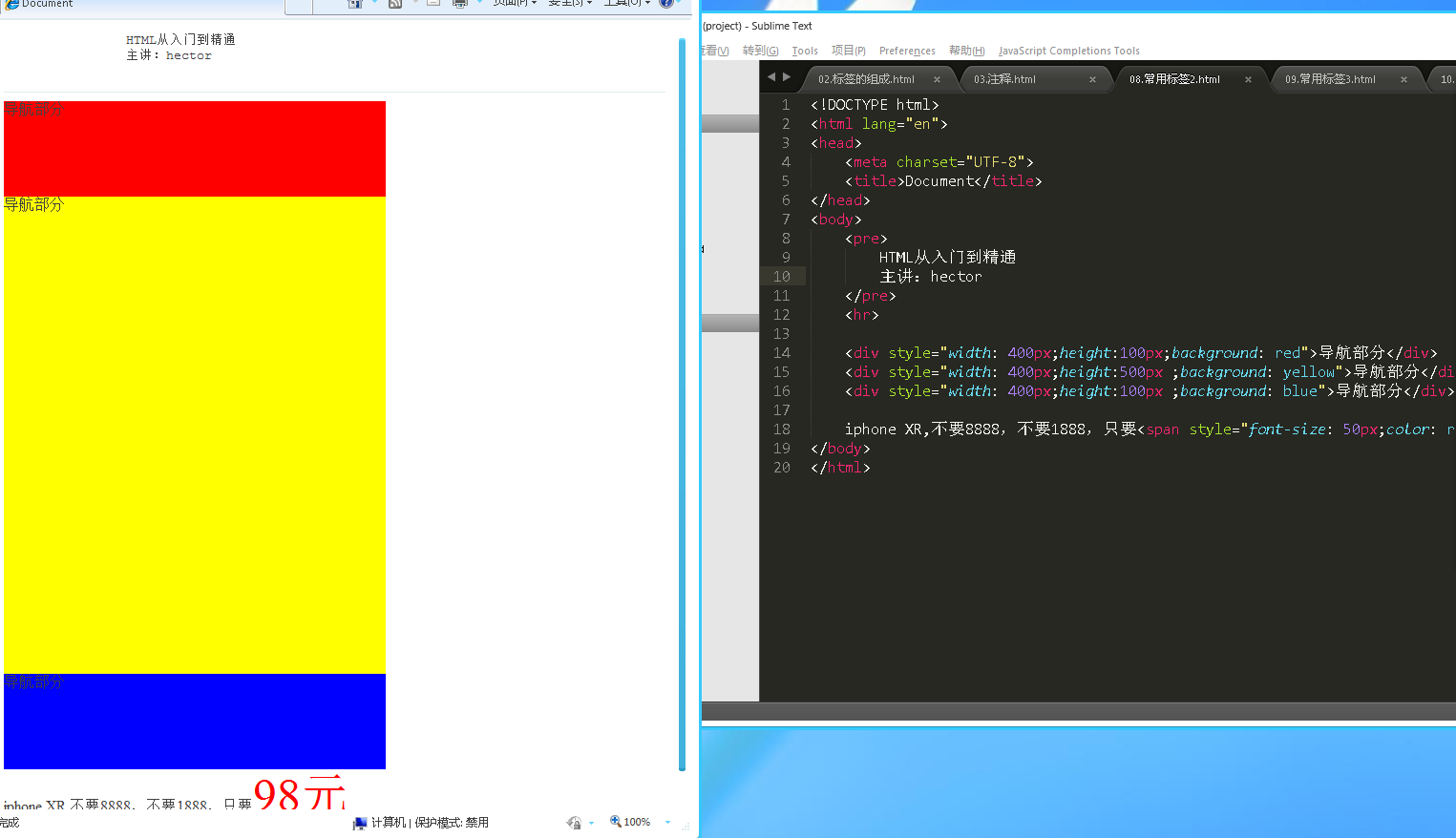This screenshot has height=838, width=1456.
Task: Click 'HTML从入门到精通' in the code editor
Action: pyautogui.click(x=947, y=258)
